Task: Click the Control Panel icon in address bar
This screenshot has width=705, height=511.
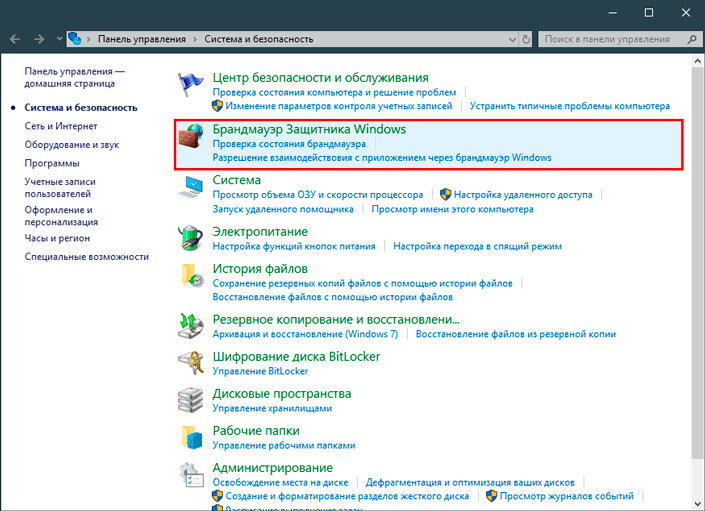Action: 75,39
